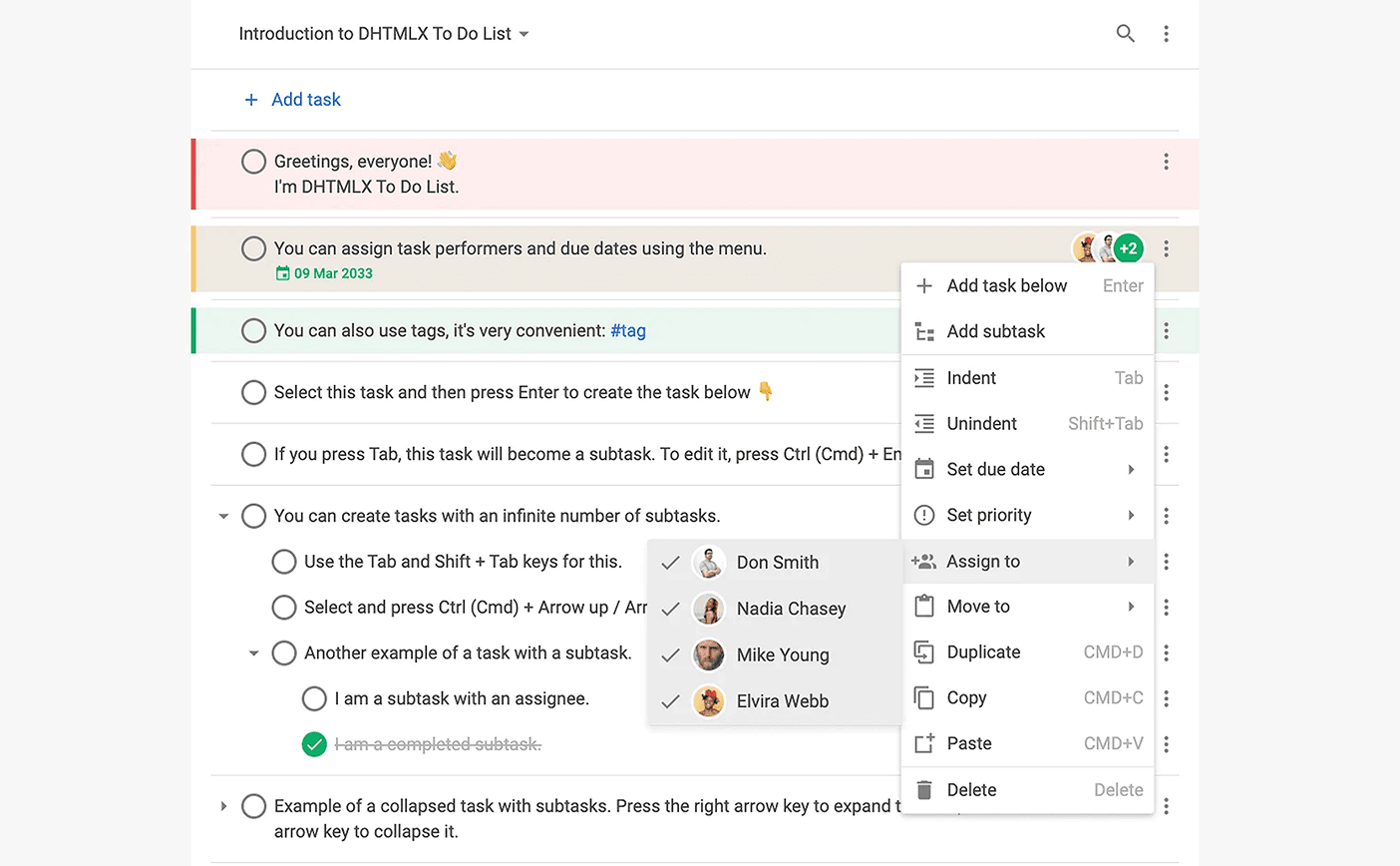Open three-dot menu on assign performers task
This screenshot has width=1400, height=866.
[x=1166, y=248]
